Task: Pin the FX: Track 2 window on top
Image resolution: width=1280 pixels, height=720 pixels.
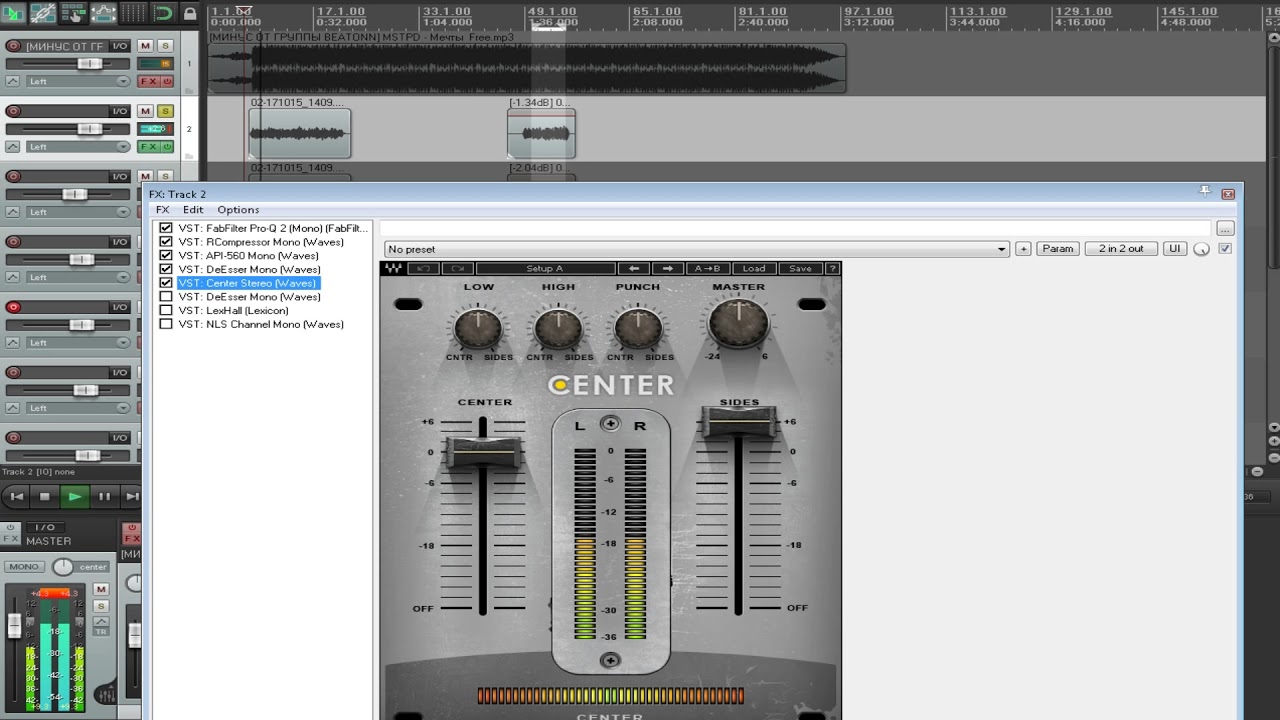Action: [x=1206, y=191]
